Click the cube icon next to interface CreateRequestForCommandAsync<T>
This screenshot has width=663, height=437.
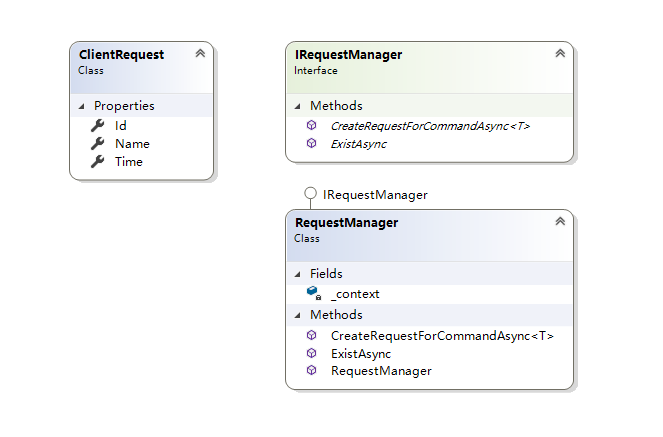(x=312, y=126)
